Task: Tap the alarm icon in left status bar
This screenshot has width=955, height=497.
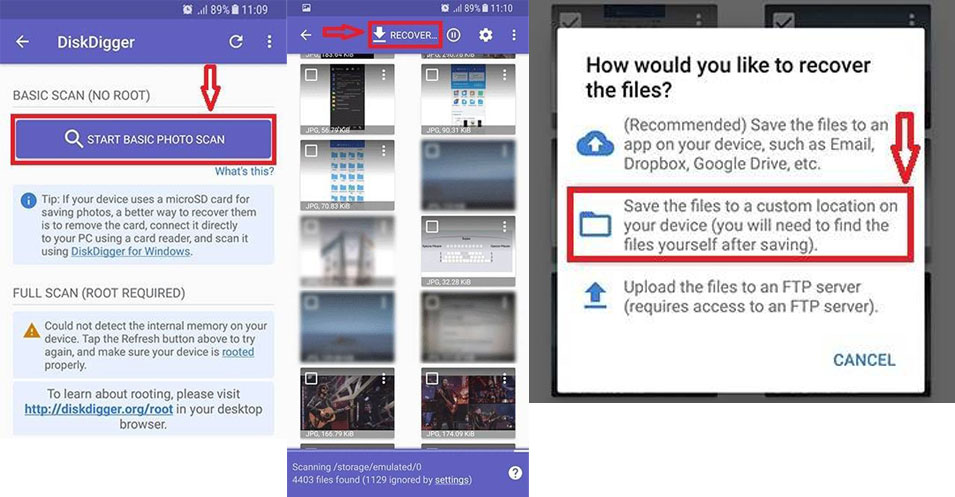Action: pos(188,9)
